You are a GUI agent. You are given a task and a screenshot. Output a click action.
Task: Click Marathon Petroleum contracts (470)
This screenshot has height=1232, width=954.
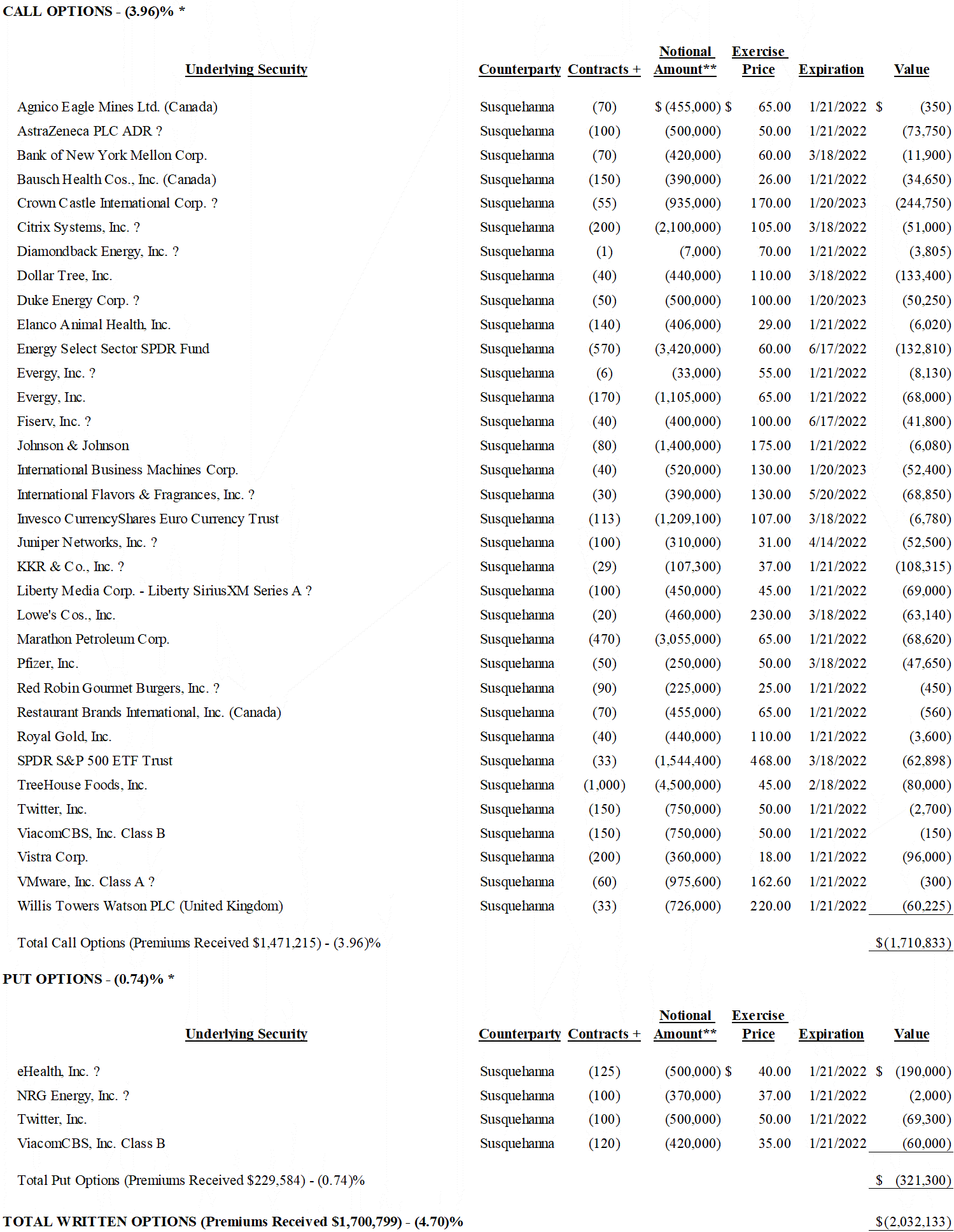point(604,639)
